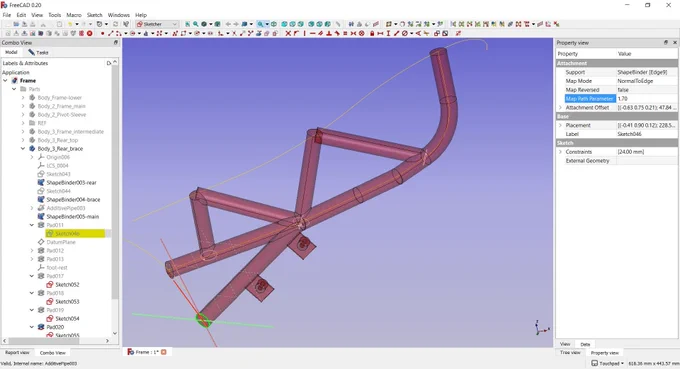
Task: Expand the Attachment Offset property
Action: [560, 108]
